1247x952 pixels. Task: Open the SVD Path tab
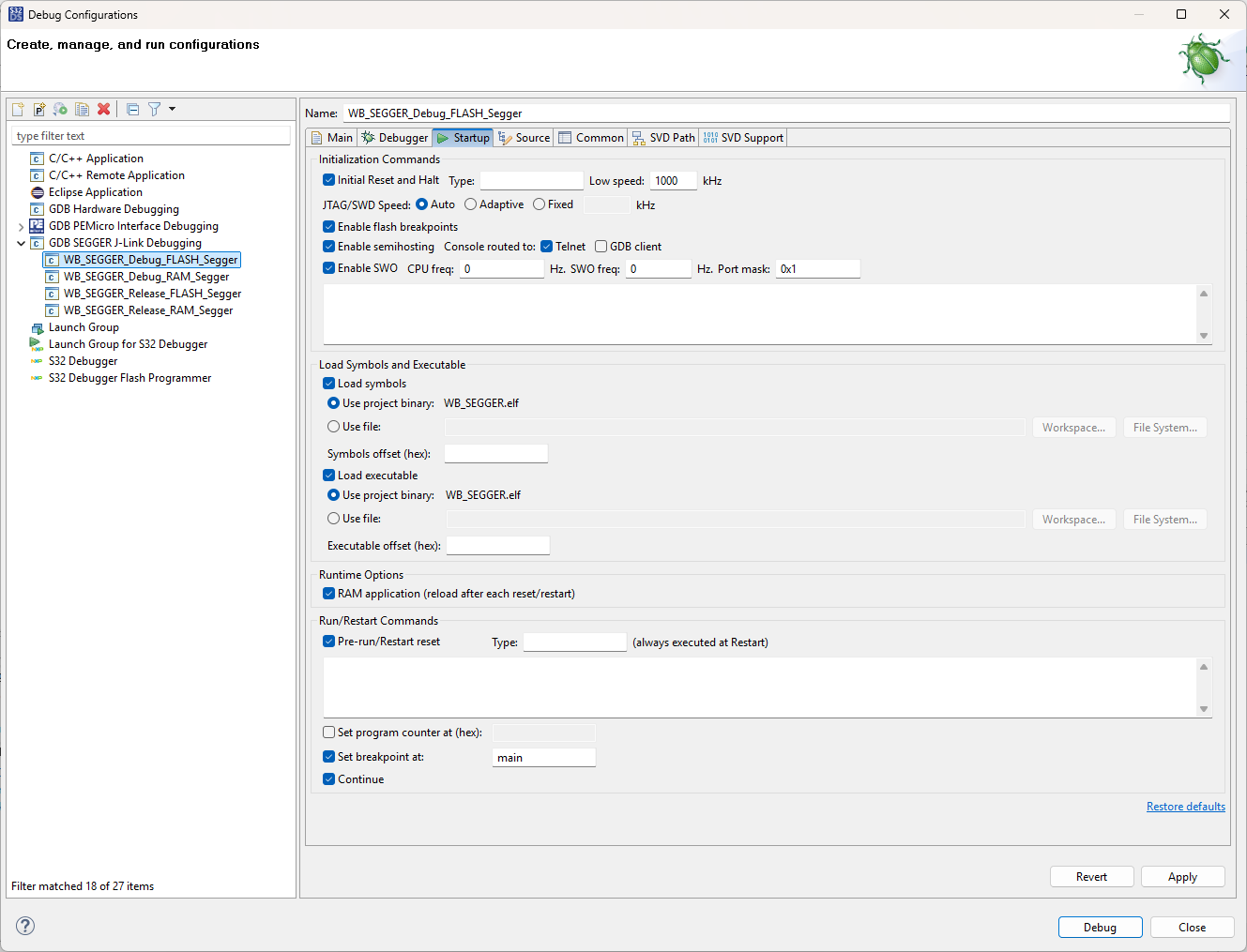(x=663, y=138)
